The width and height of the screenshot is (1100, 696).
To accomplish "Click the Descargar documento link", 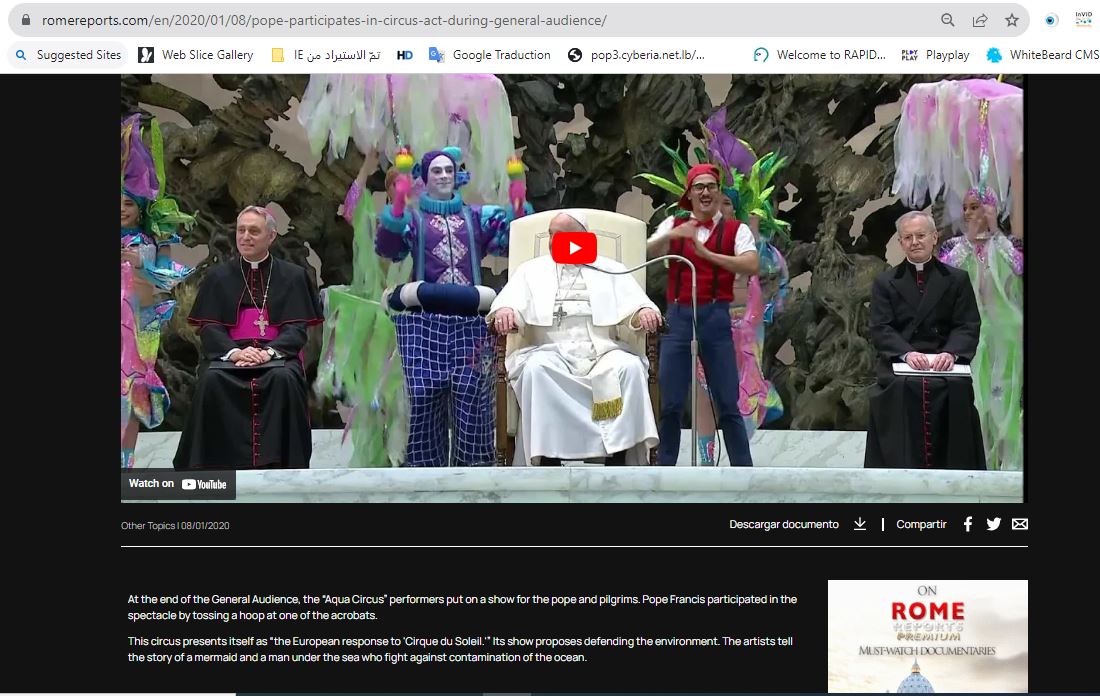I will click(x=783, y=524).
